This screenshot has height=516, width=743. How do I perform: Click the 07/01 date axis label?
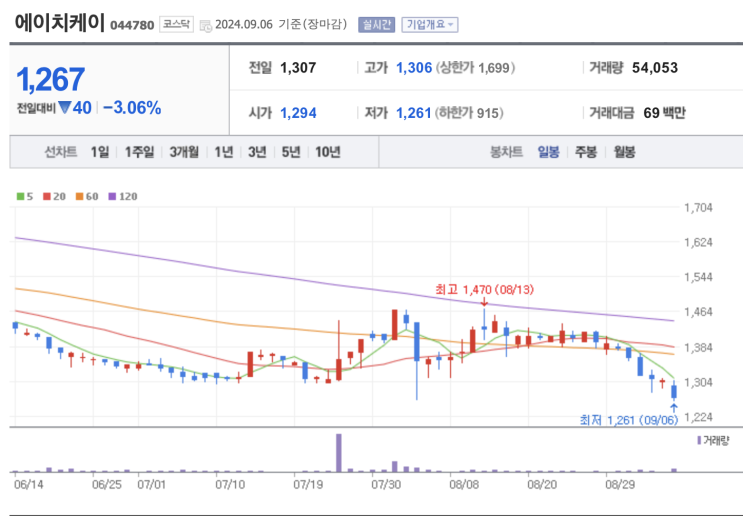[x=152, y=485]
